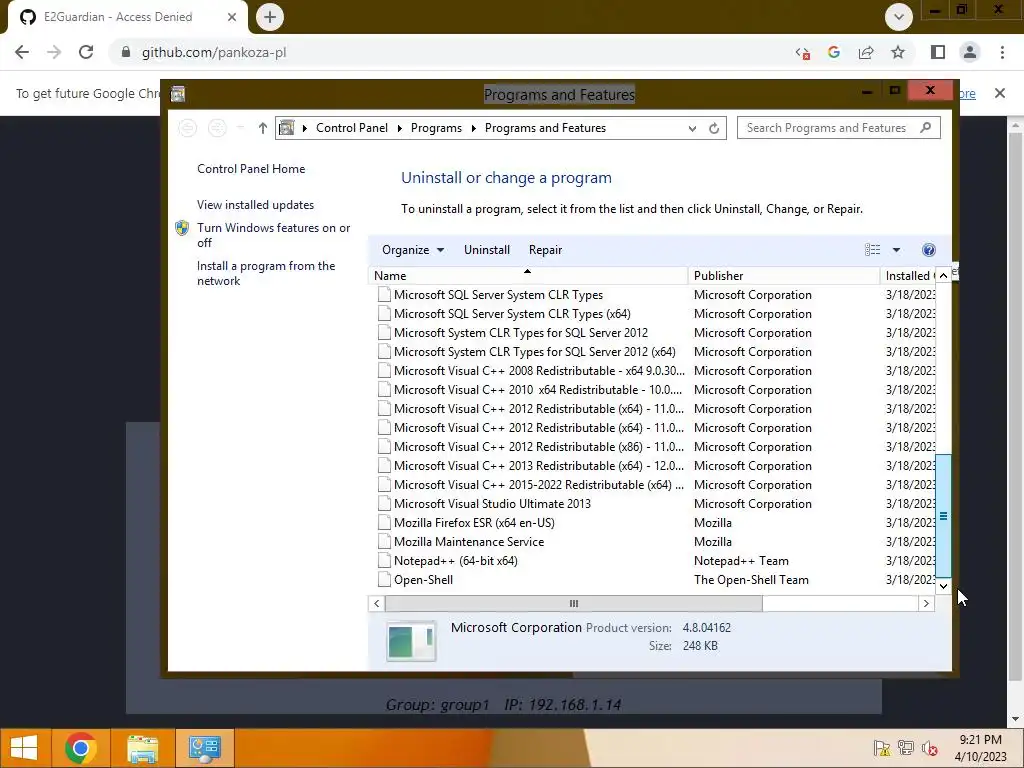This screenshot has height=768, width=1024.
Task: Click the Control Panel address bar icon
Action: 286,128
